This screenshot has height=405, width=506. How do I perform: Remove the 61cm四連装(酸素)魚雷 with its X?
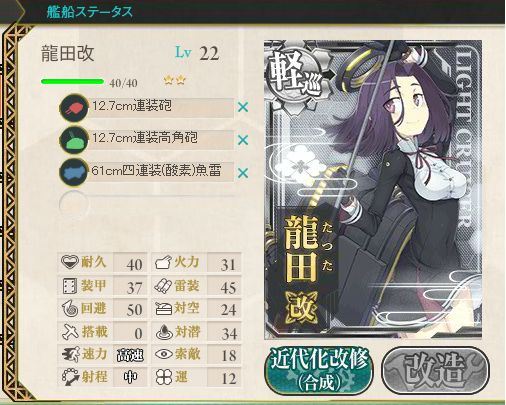tap(243, 173)
